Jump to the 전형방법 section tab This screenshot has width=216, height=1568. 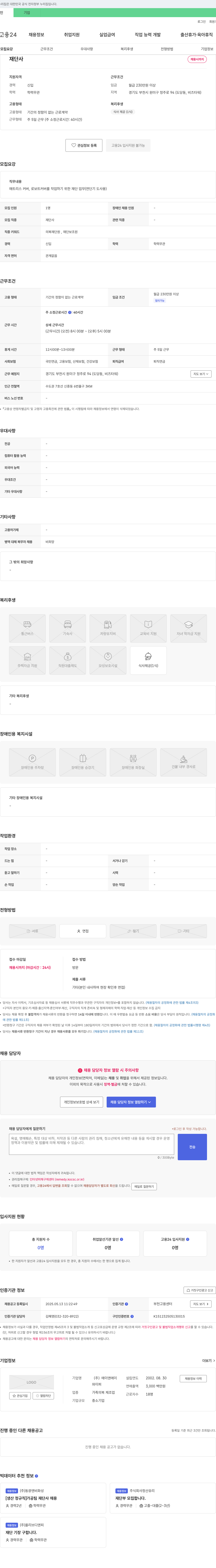point(167,49)
